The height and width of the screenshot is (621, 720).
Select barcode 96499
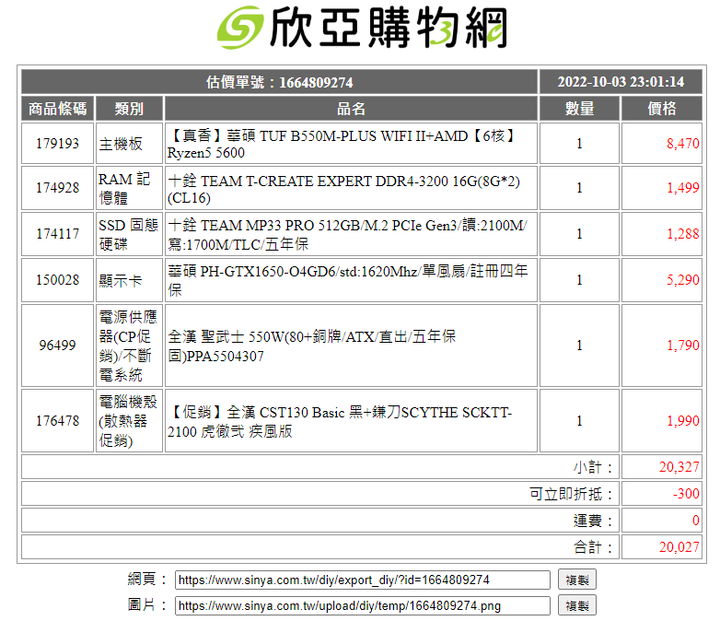(57, 345)
